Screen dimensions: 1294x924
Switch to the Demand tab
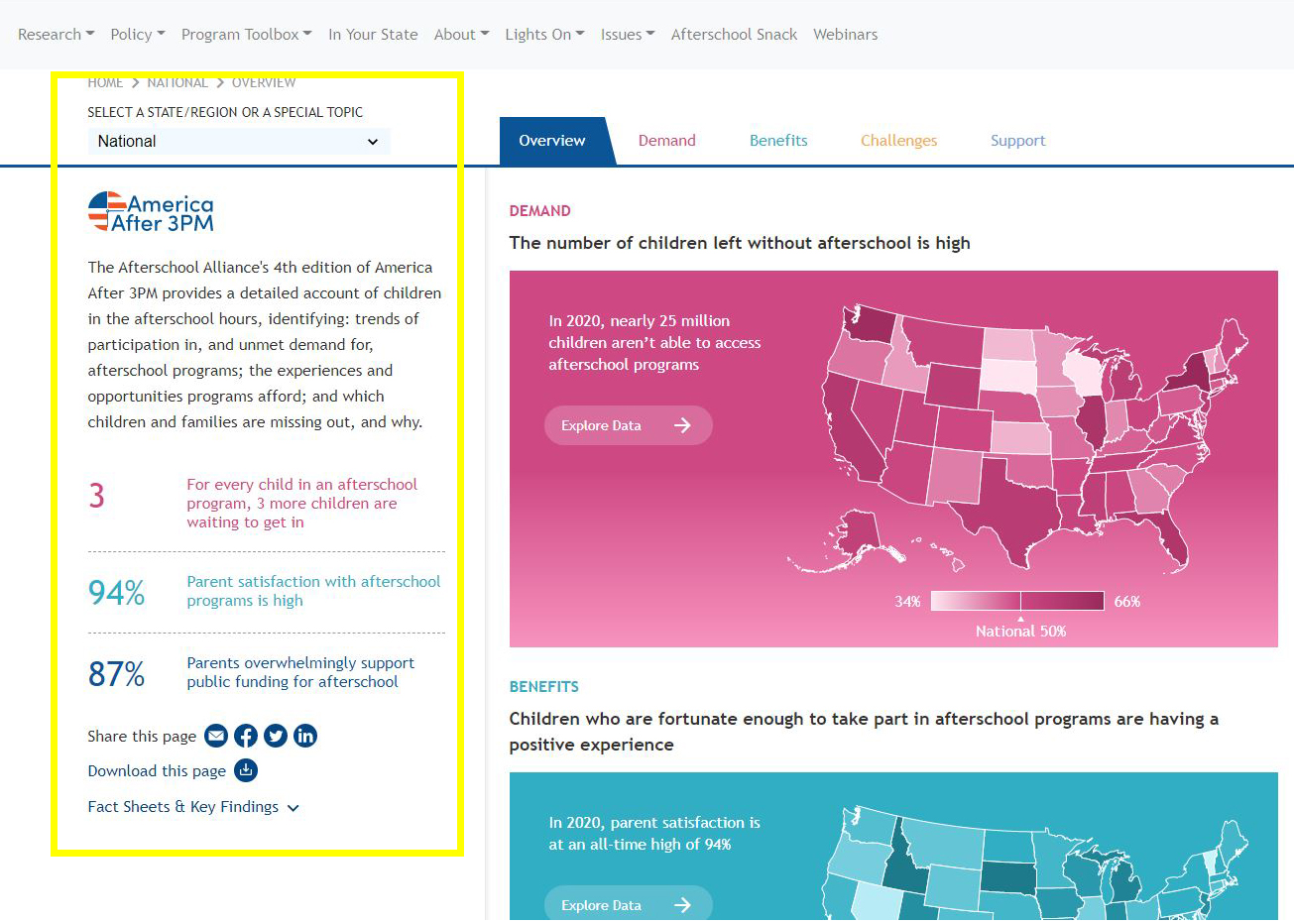pyautogui.click(x=667, y=141)
